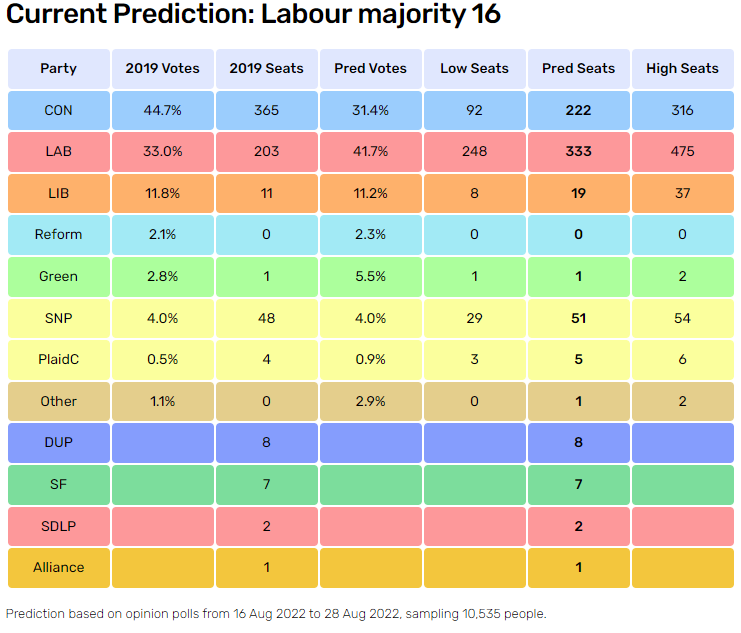Select the DUP party cell
Screen dimensions: 741x633
[x=58, y=442]
